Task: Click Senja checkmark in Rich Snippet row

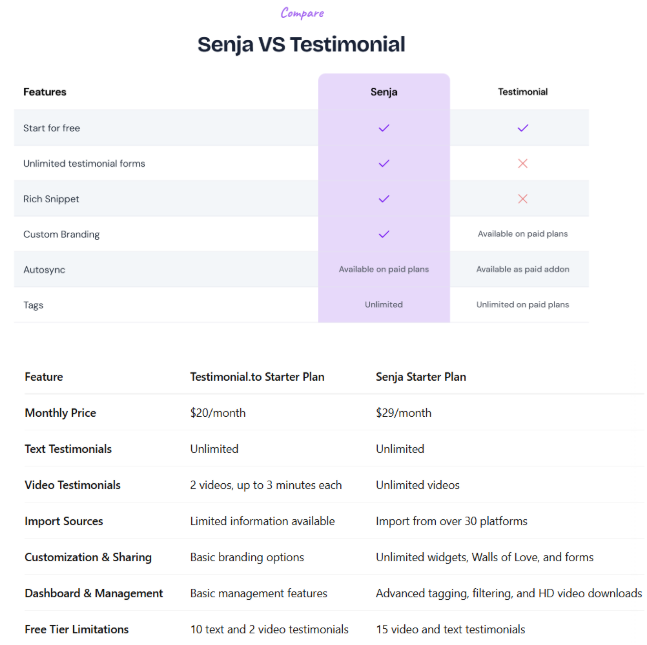Action: pyautogui.click(x=384, y=199)
